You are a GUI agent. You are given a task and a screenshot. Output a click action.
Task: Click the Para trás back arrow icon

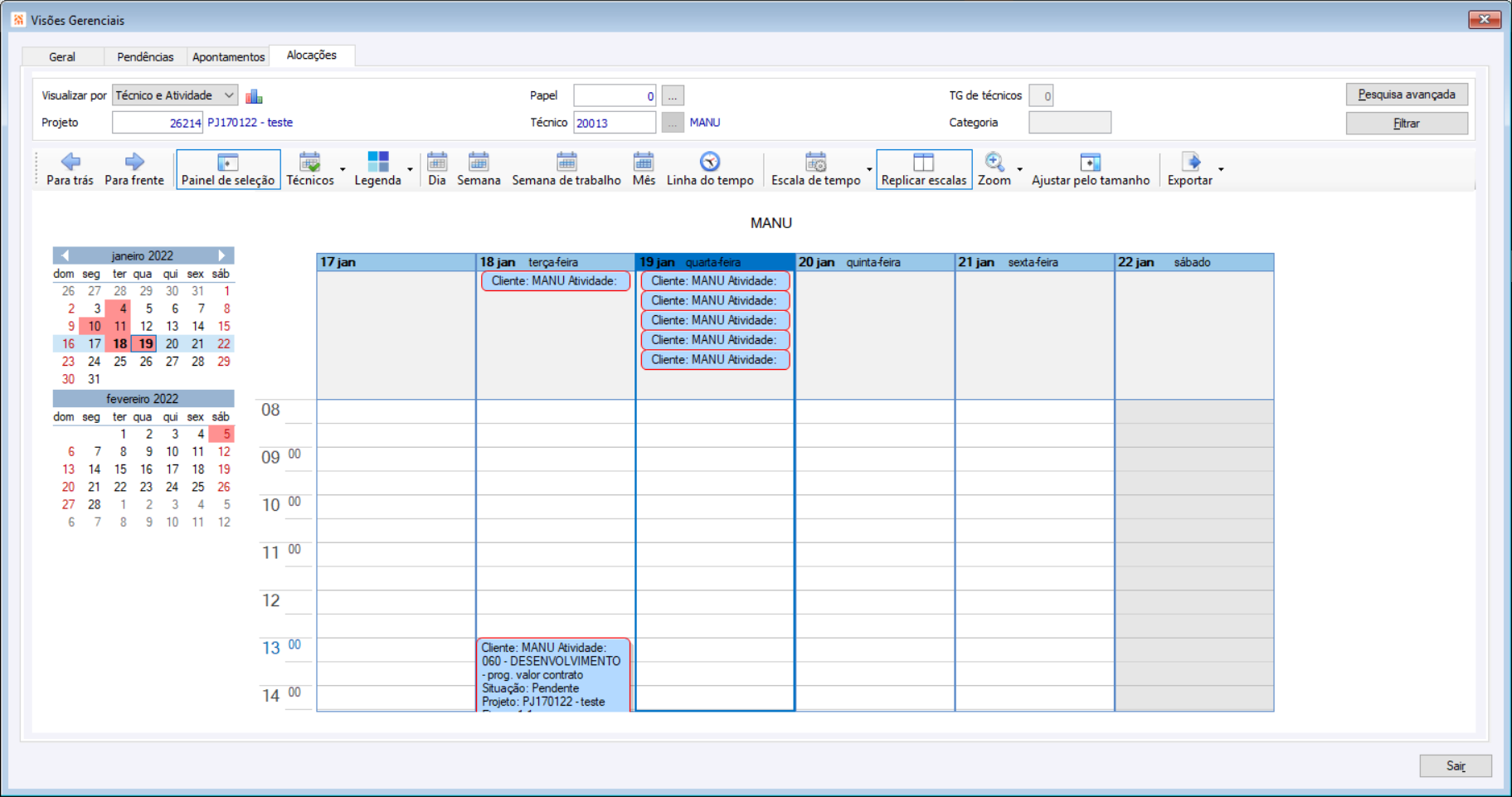point(70,161)
